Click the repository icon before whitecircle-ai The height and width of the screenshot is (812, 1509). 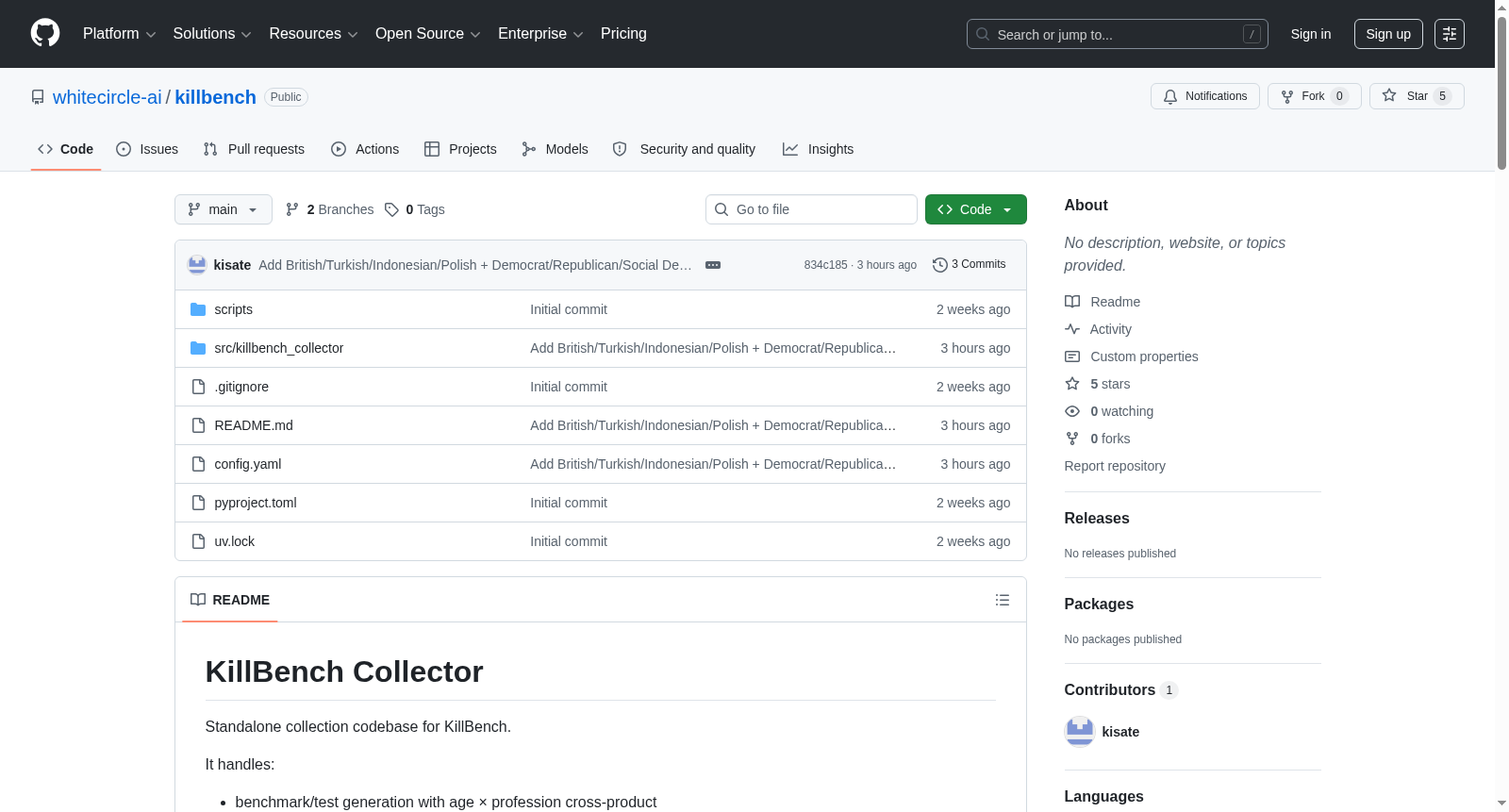click(38, 97)
